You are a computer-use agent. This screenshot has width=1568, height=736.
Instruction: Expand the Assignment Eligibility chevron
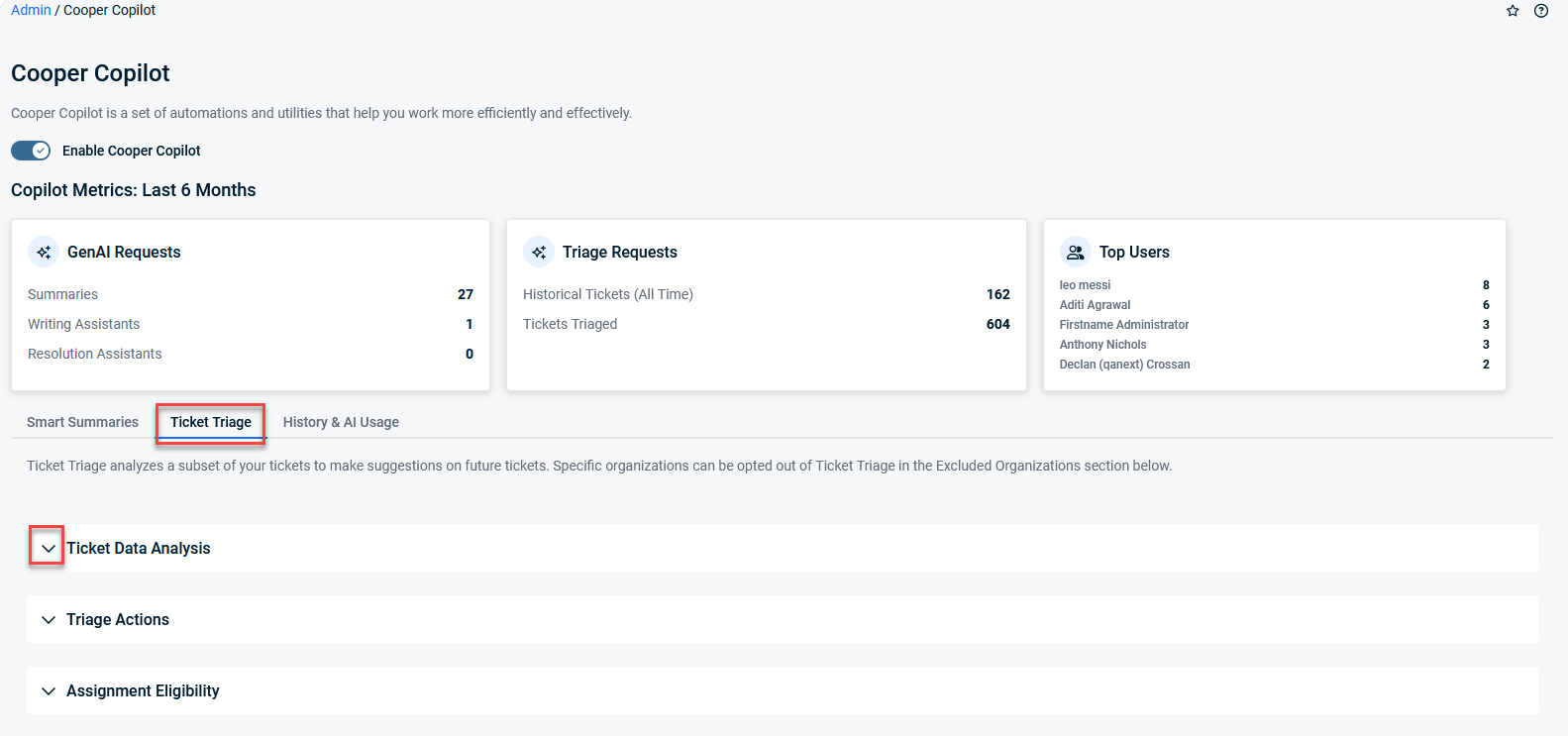pyautogui.click(x=48, y=691)
